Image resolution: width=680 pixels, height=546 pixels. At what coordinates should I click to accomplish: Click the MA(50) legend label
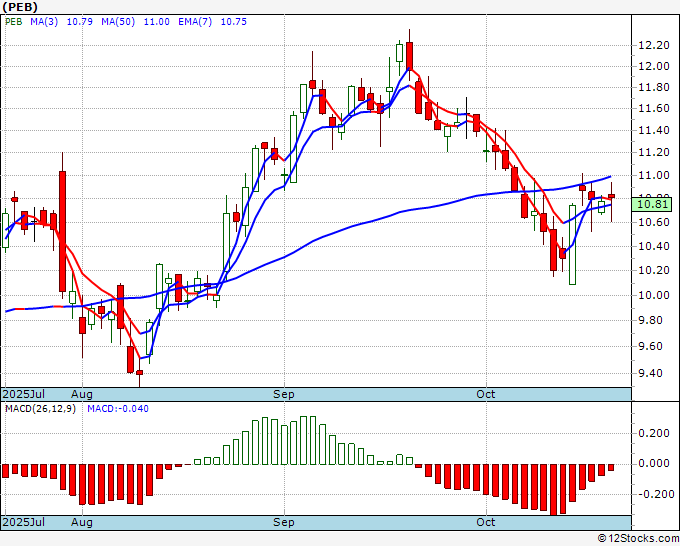point(118,22)
